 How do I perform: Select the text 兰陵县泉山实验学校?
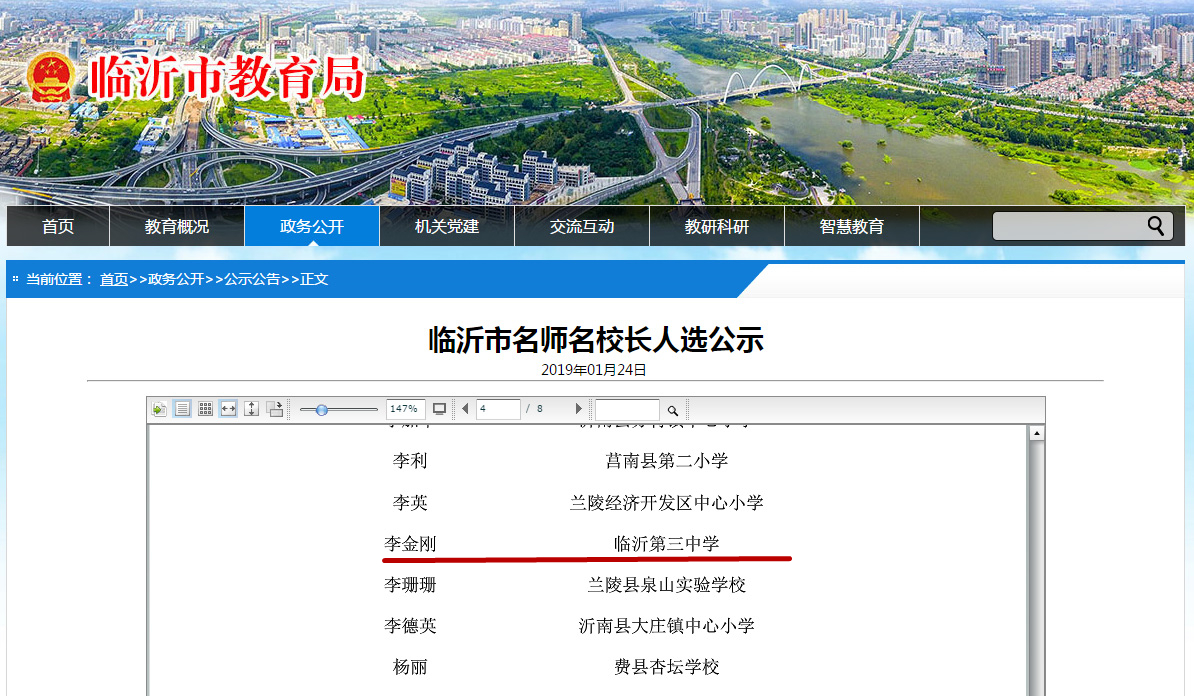[666, 585]
